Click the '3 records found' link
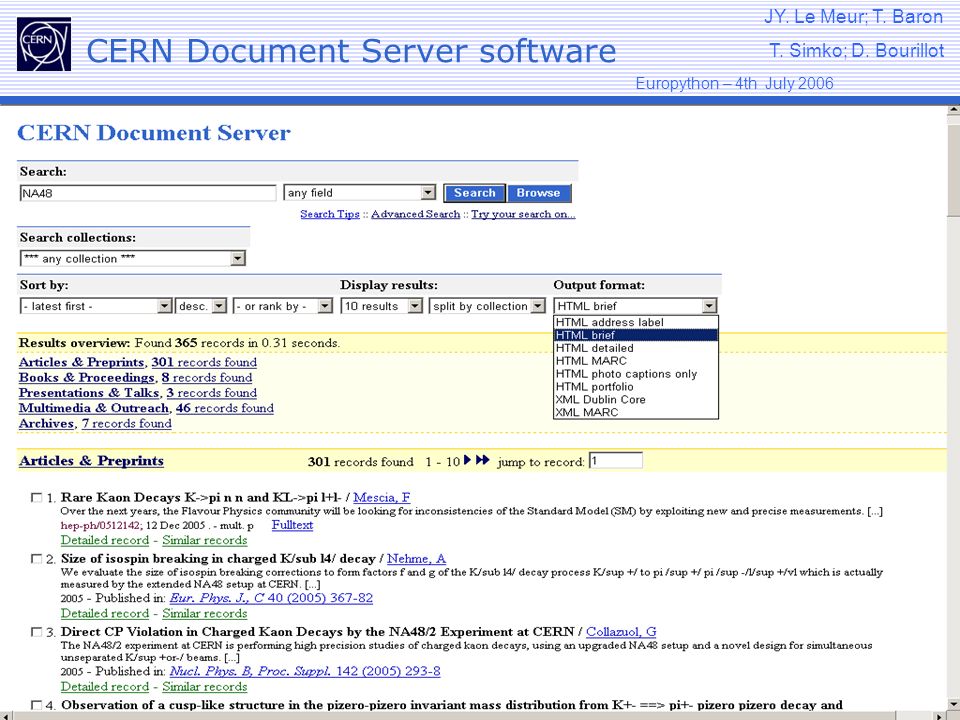960x720 pixels. (x=212, y=392)
